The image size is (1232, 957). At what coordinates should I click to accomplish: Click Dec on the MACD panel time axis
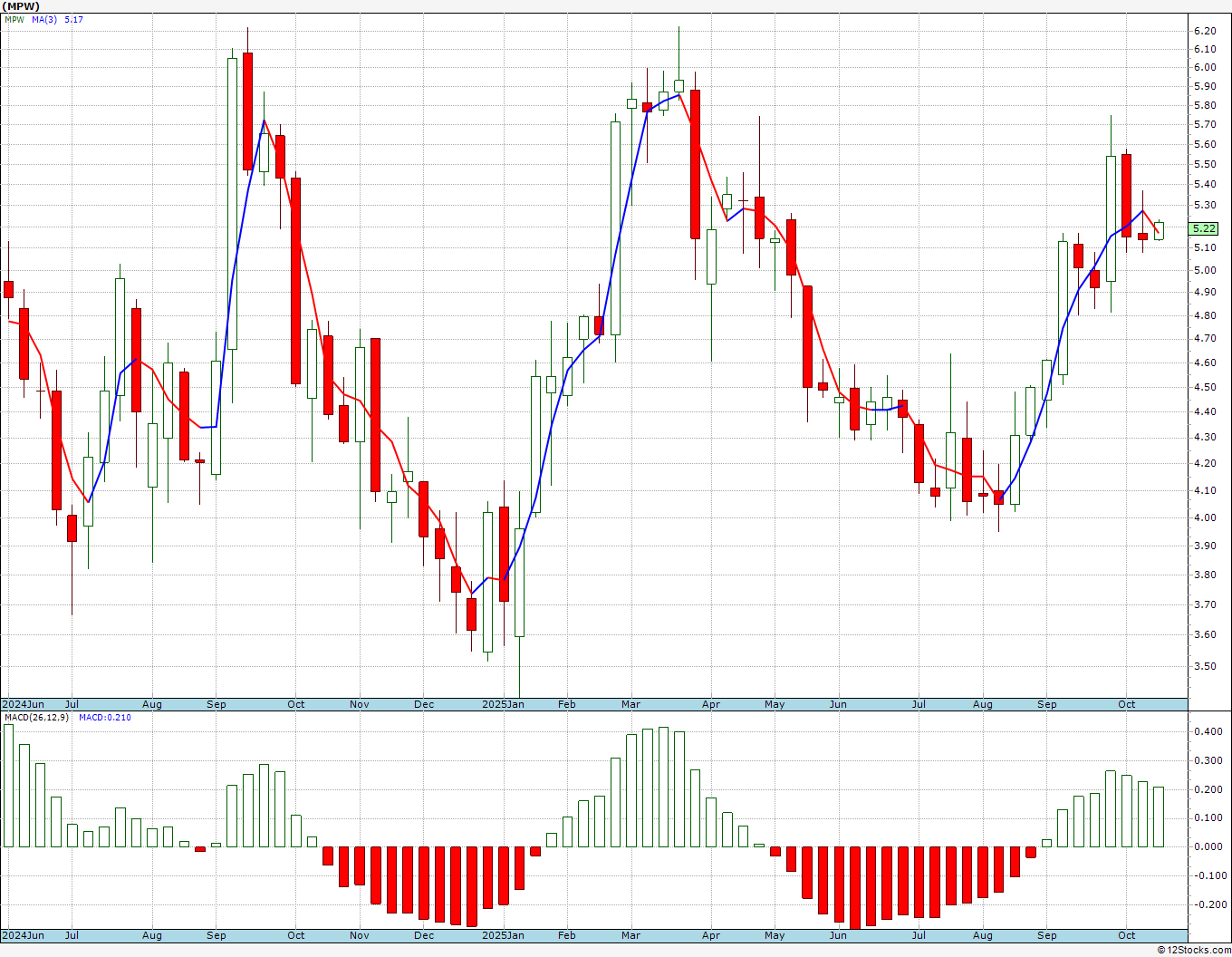[x=424, y=935]
